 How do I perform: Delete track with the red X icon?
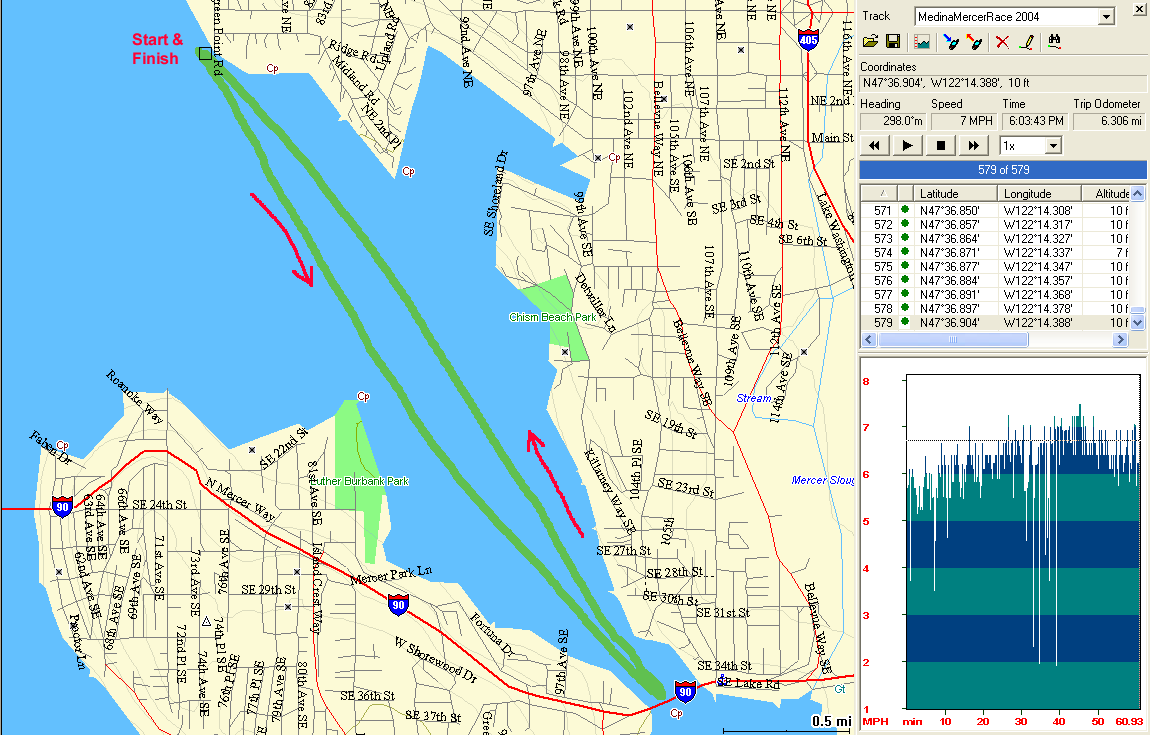1002,42
